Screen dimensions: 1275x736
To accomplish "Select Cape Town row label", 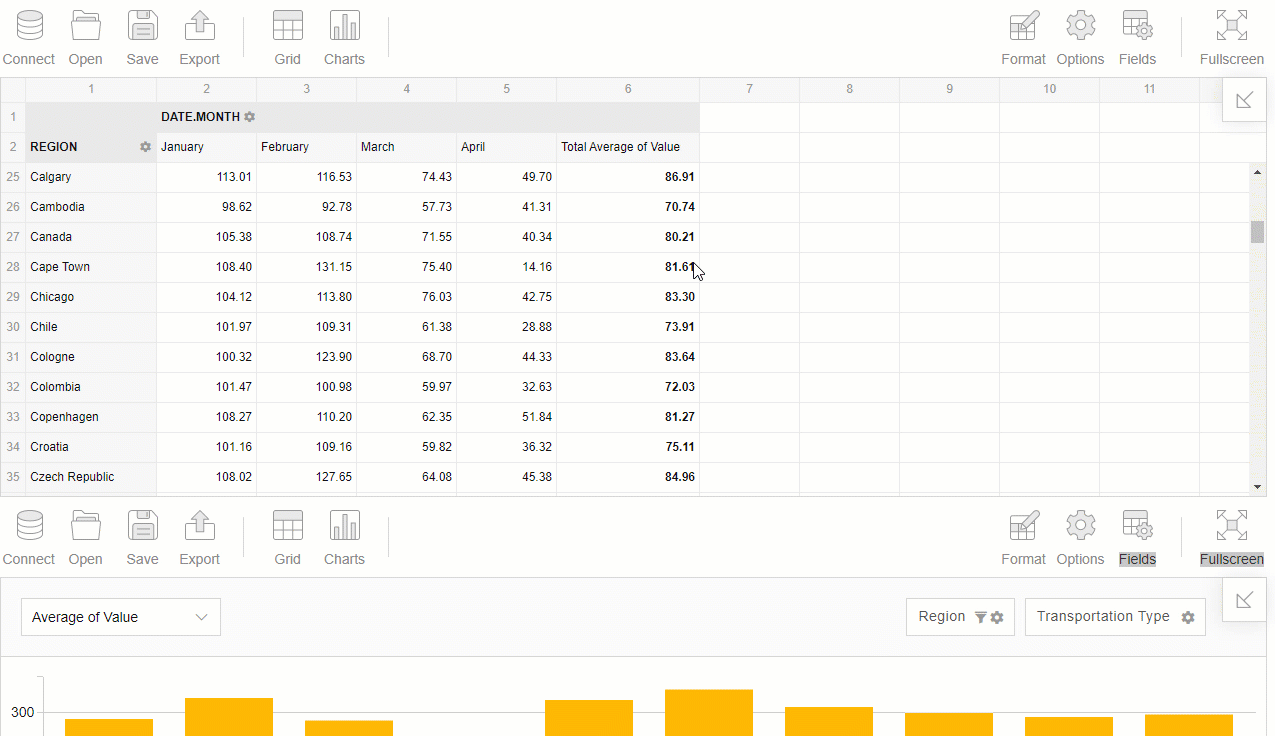I will tap(60, 267).
